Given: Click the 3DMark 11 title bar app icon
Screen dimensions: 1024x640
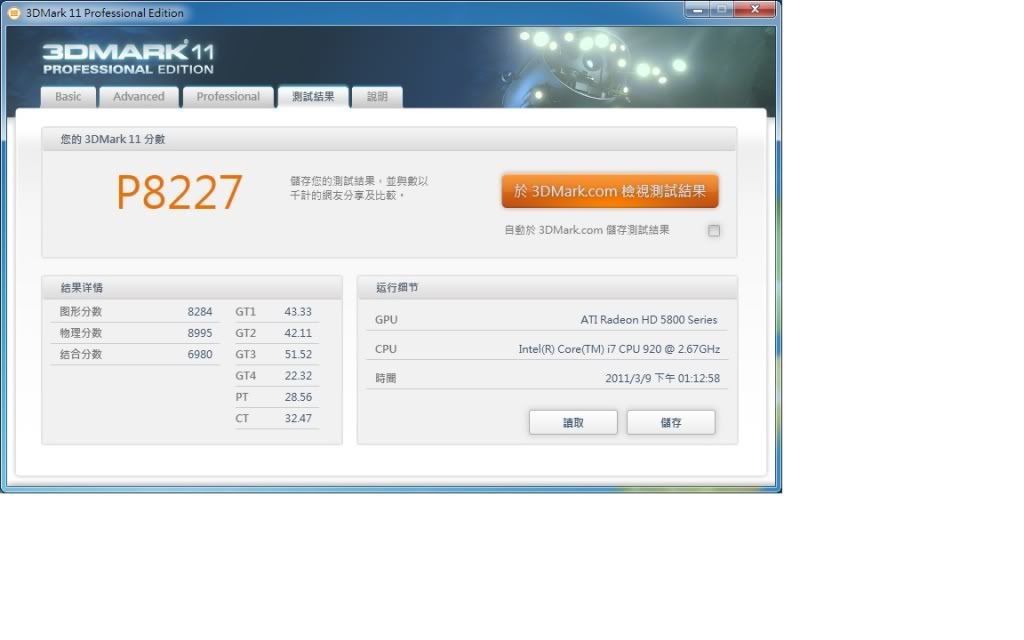Looking at the screenshot, I should pyautogui.click(x=13, y=12).
